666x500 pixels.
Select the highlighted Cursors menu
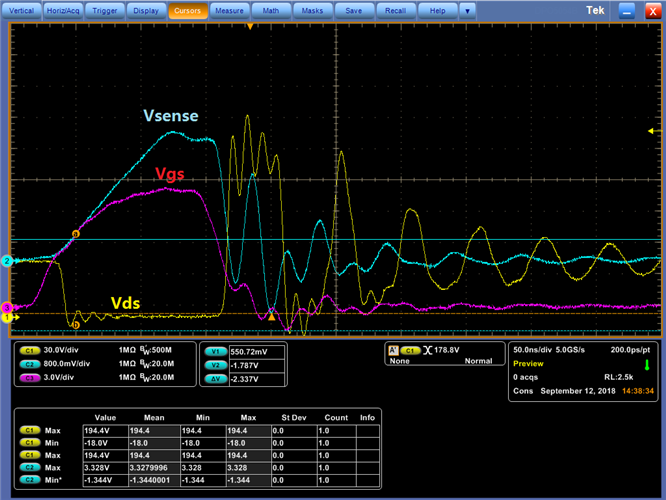coord(187,10)
